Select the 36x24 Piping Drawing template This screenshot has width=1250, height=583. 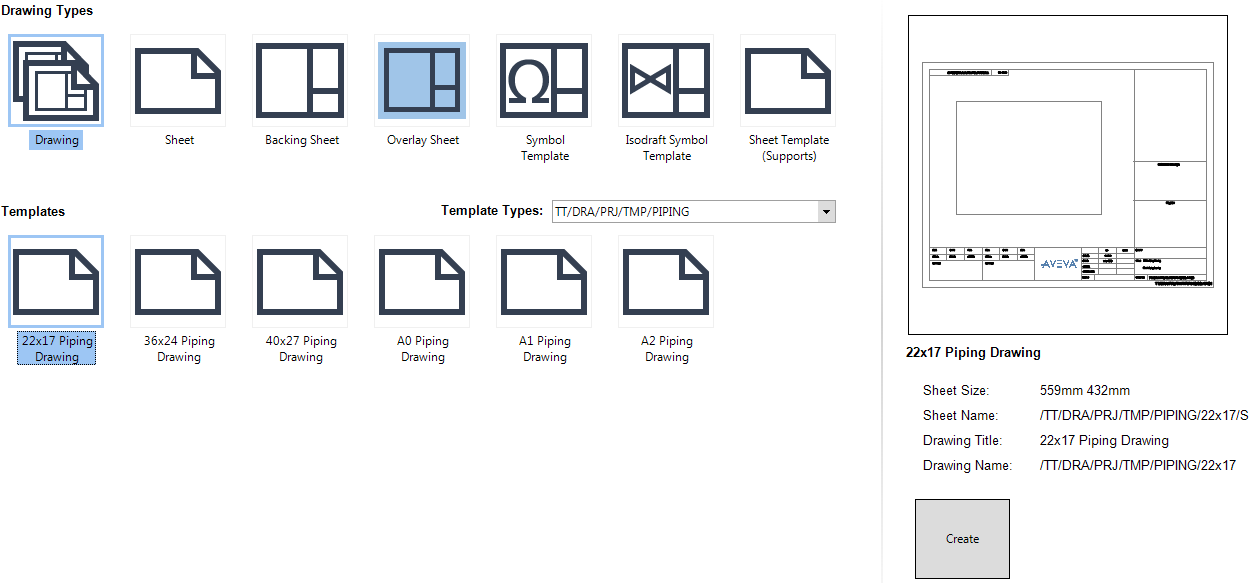178,281
